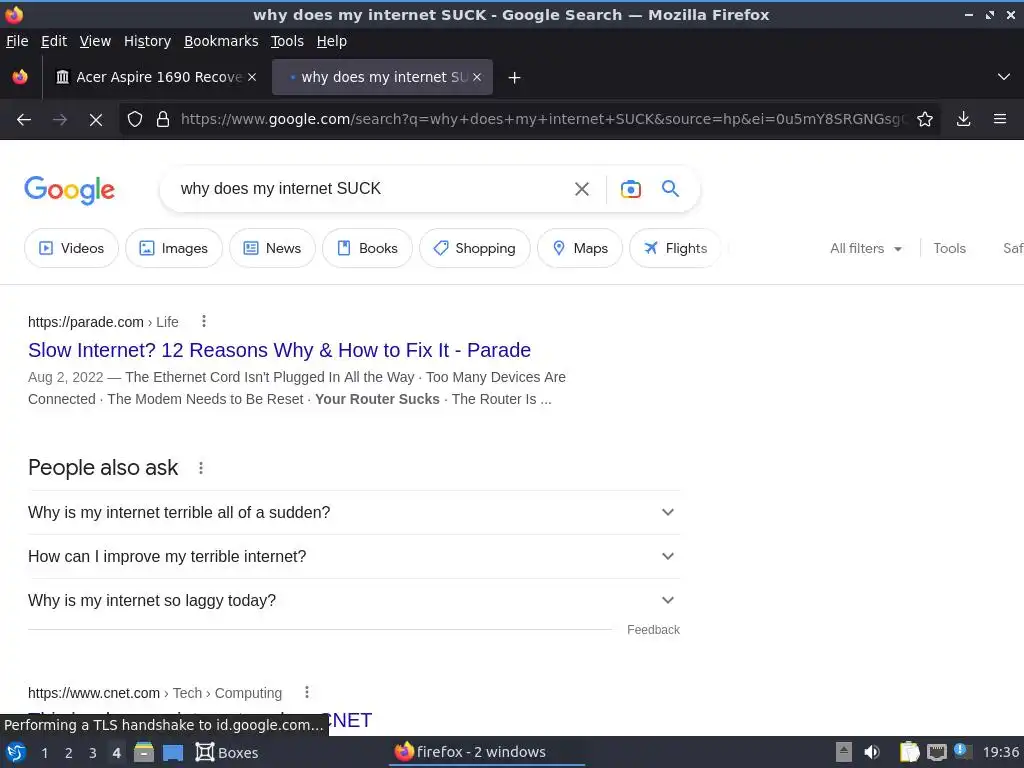Filter results by Maps
The width and height of the screenshot is (1024, 768).
580,248
